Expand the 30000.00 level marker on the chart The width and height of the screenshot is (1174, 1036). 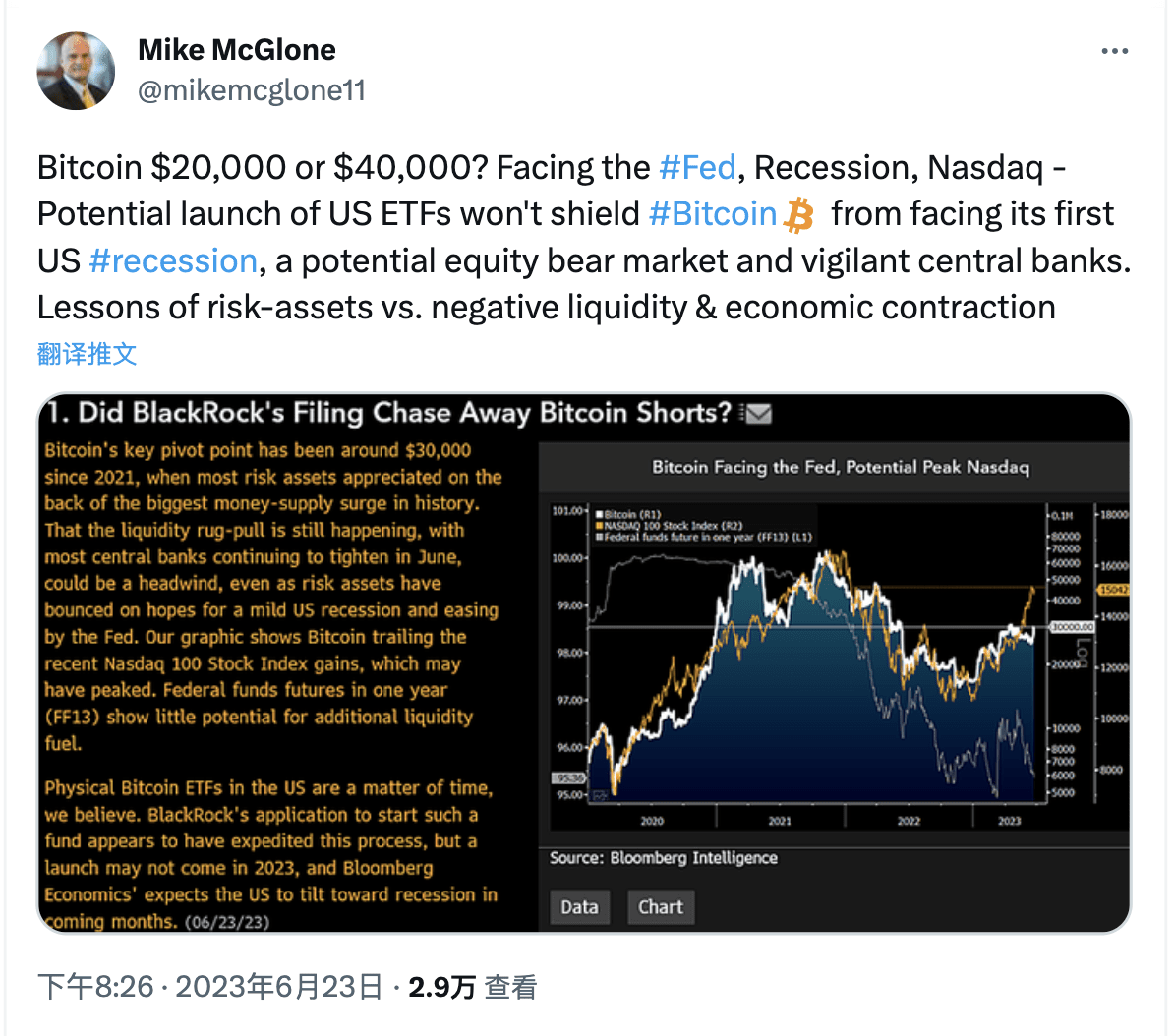tap(1072, 626)
